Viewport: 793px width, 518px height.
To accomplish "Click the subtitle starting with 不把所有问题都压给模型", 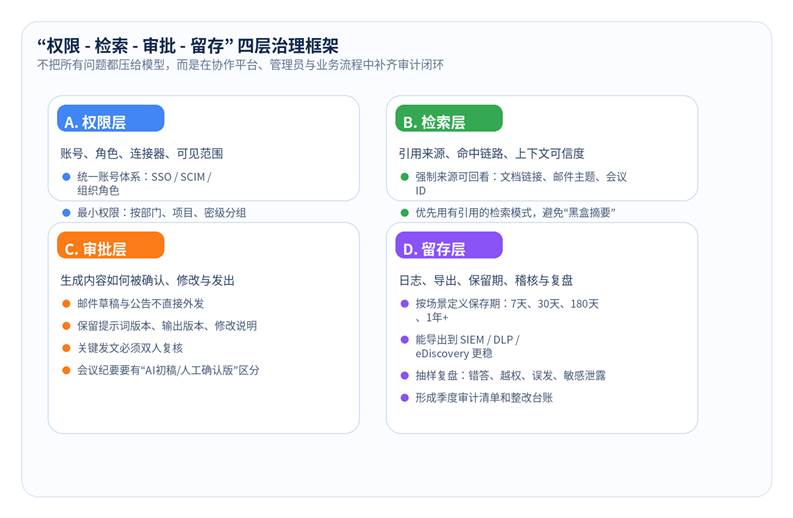I will [239, 64].
